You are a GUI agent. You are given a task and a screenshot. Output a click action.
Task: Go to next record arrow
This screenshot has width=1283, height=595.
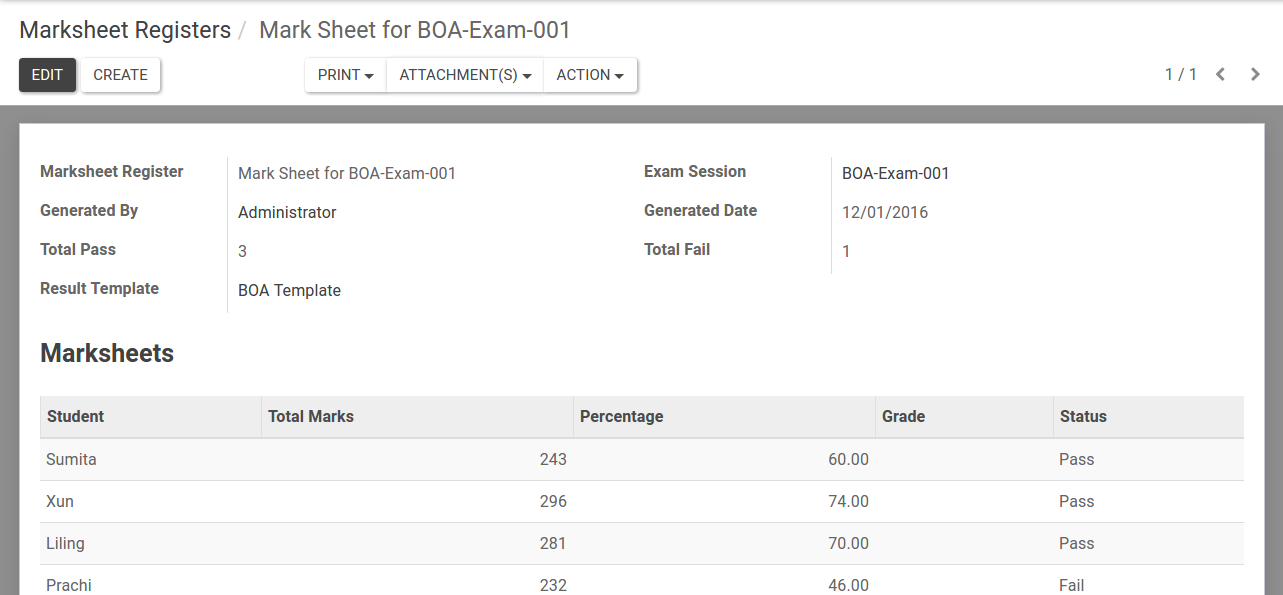pos(1255,74)
